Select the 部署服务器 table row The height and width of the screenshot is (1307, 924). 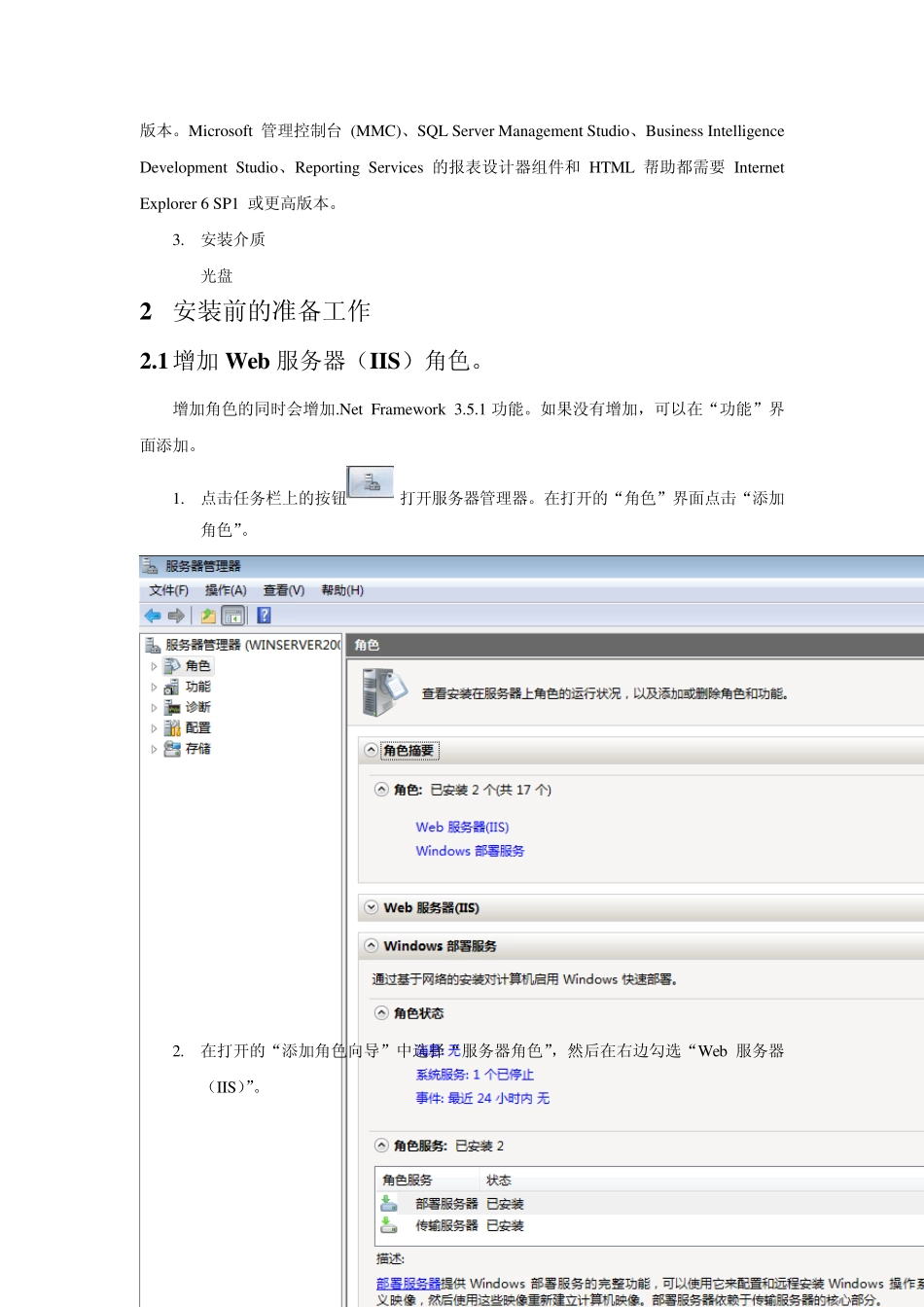tap(650, 1204)
